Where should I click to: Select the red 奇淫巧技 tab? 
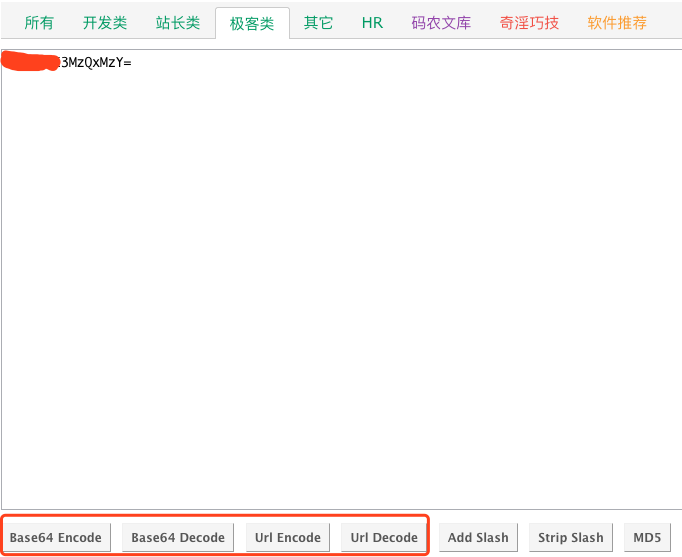click(529, 23)
